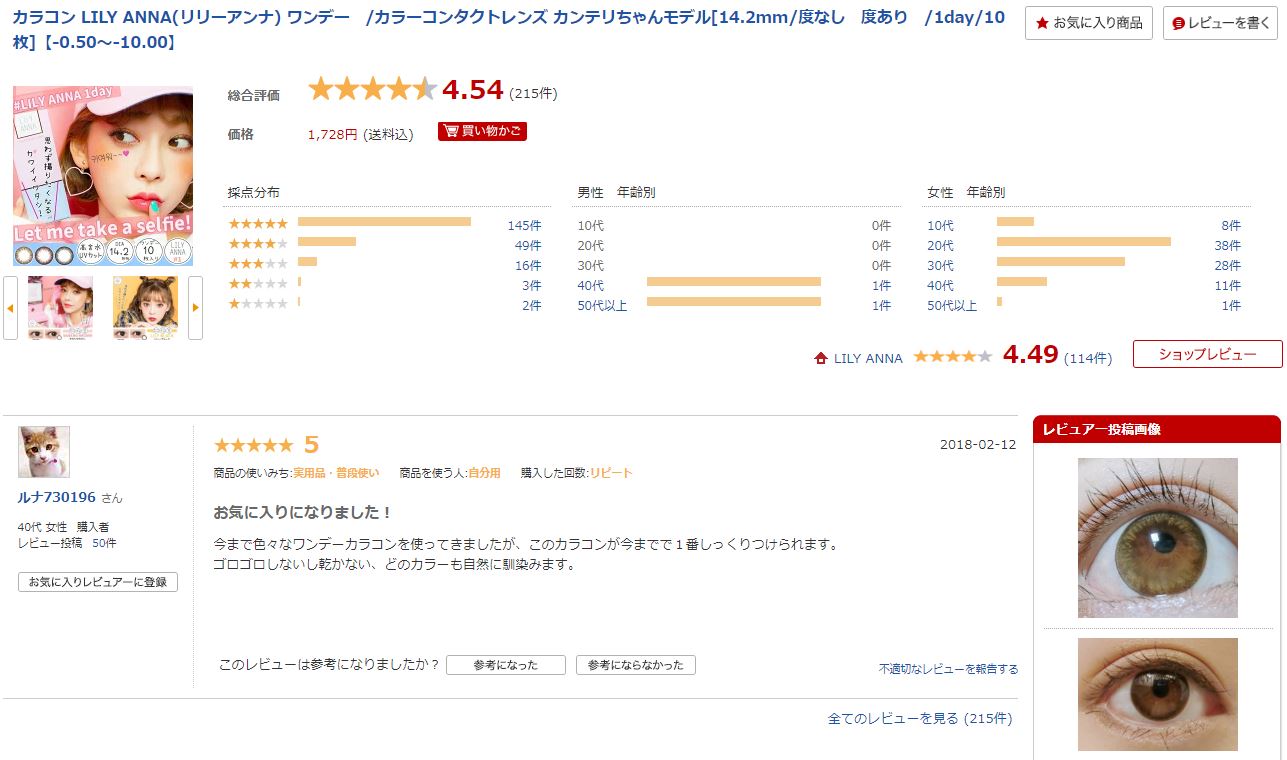1287x760 pixels.
Task: Add product to favorites with star button
Action: pos(1088,23)
